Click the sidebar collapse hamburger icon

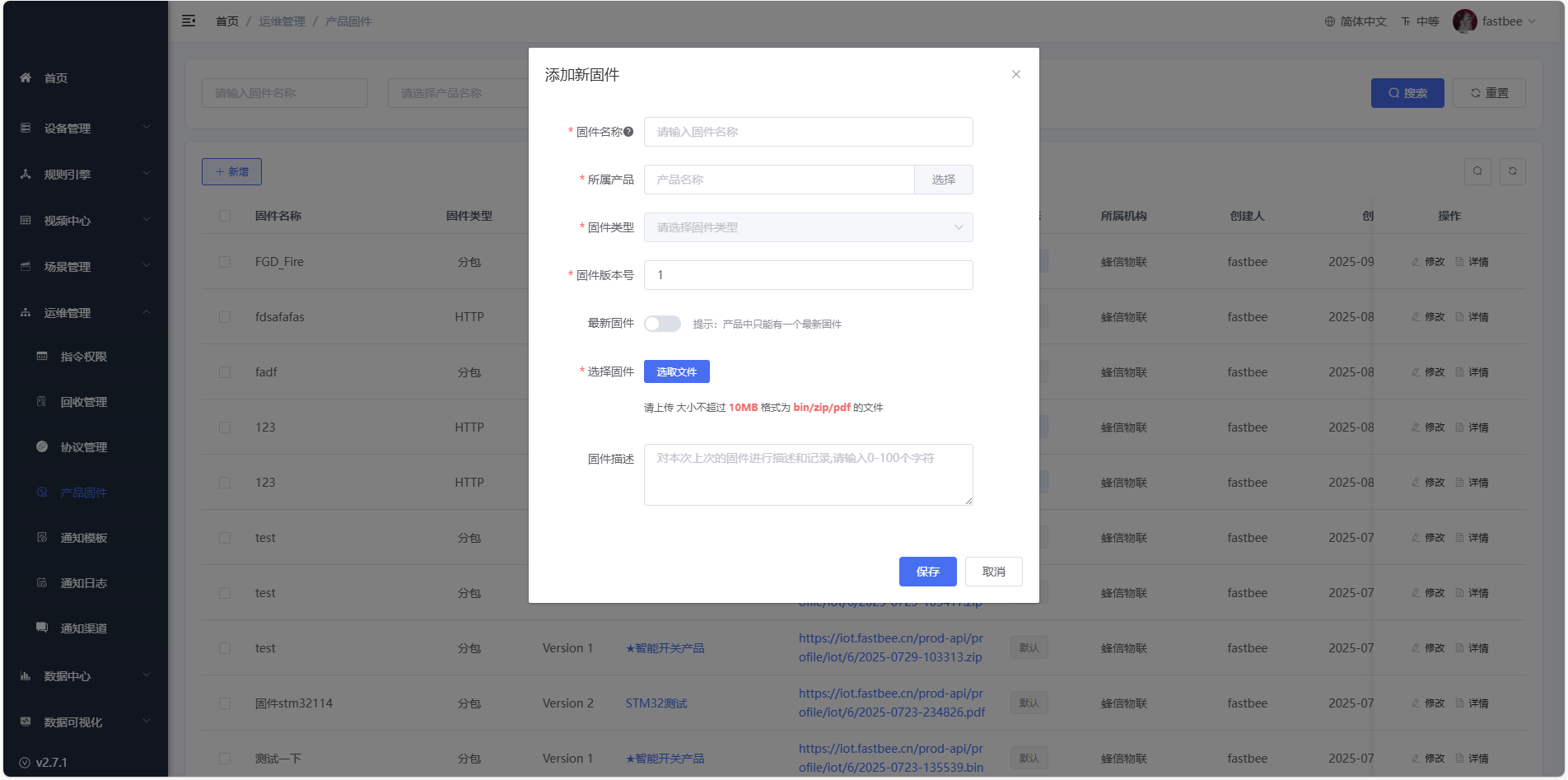click(189, 21)
